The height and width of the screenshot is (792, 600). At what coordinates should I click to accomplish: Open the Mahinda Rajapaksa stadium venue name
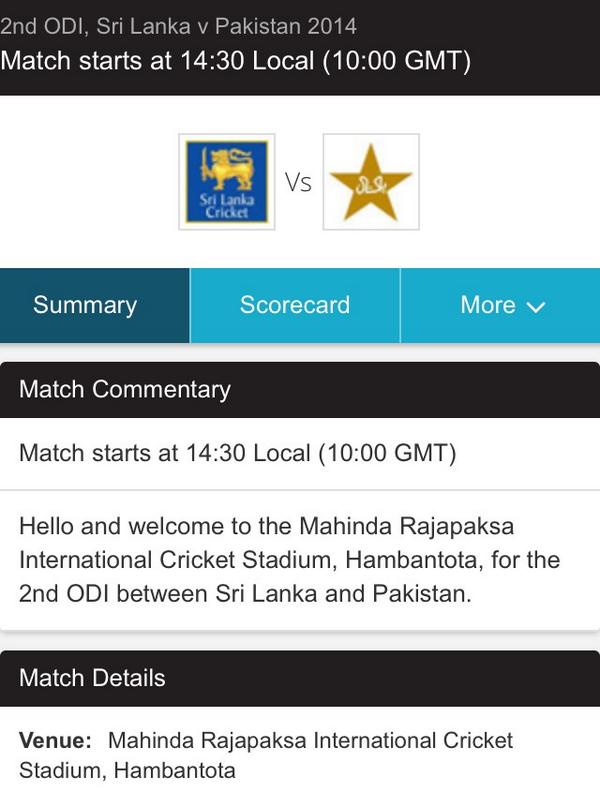pos(266,756)
